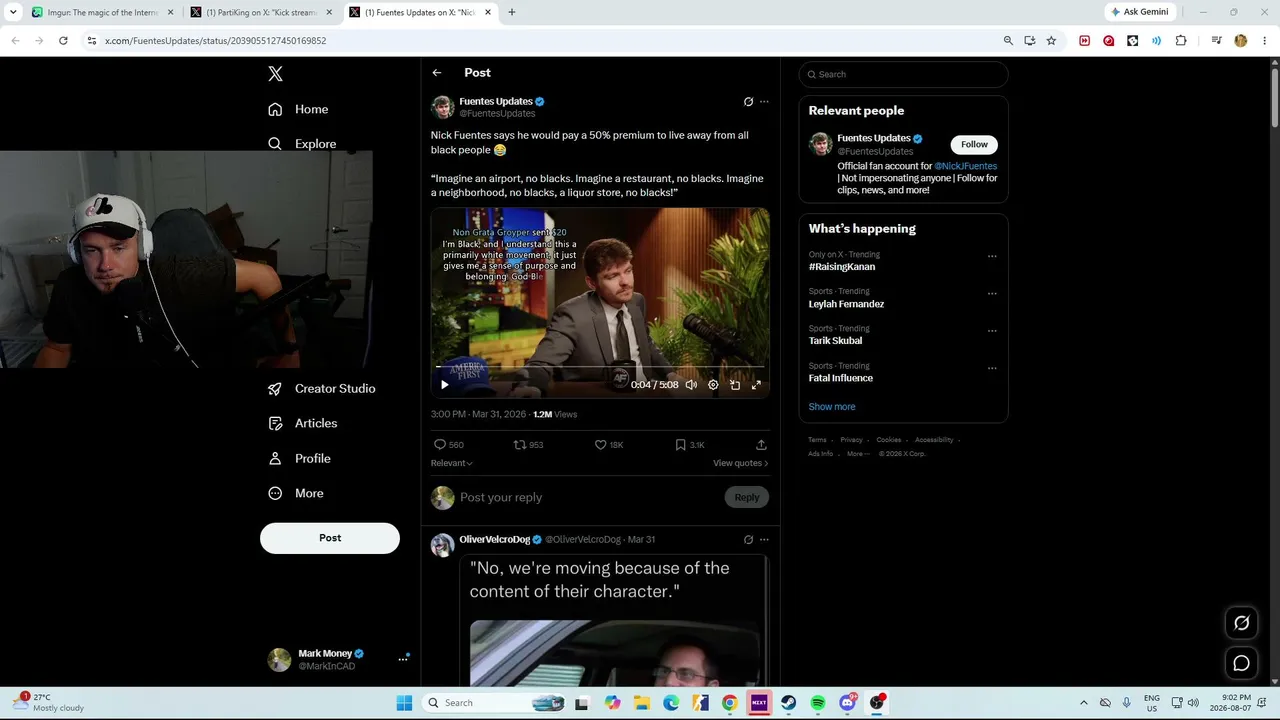
Task: Click the share icon on the post
Action: [x=761, y=445]
